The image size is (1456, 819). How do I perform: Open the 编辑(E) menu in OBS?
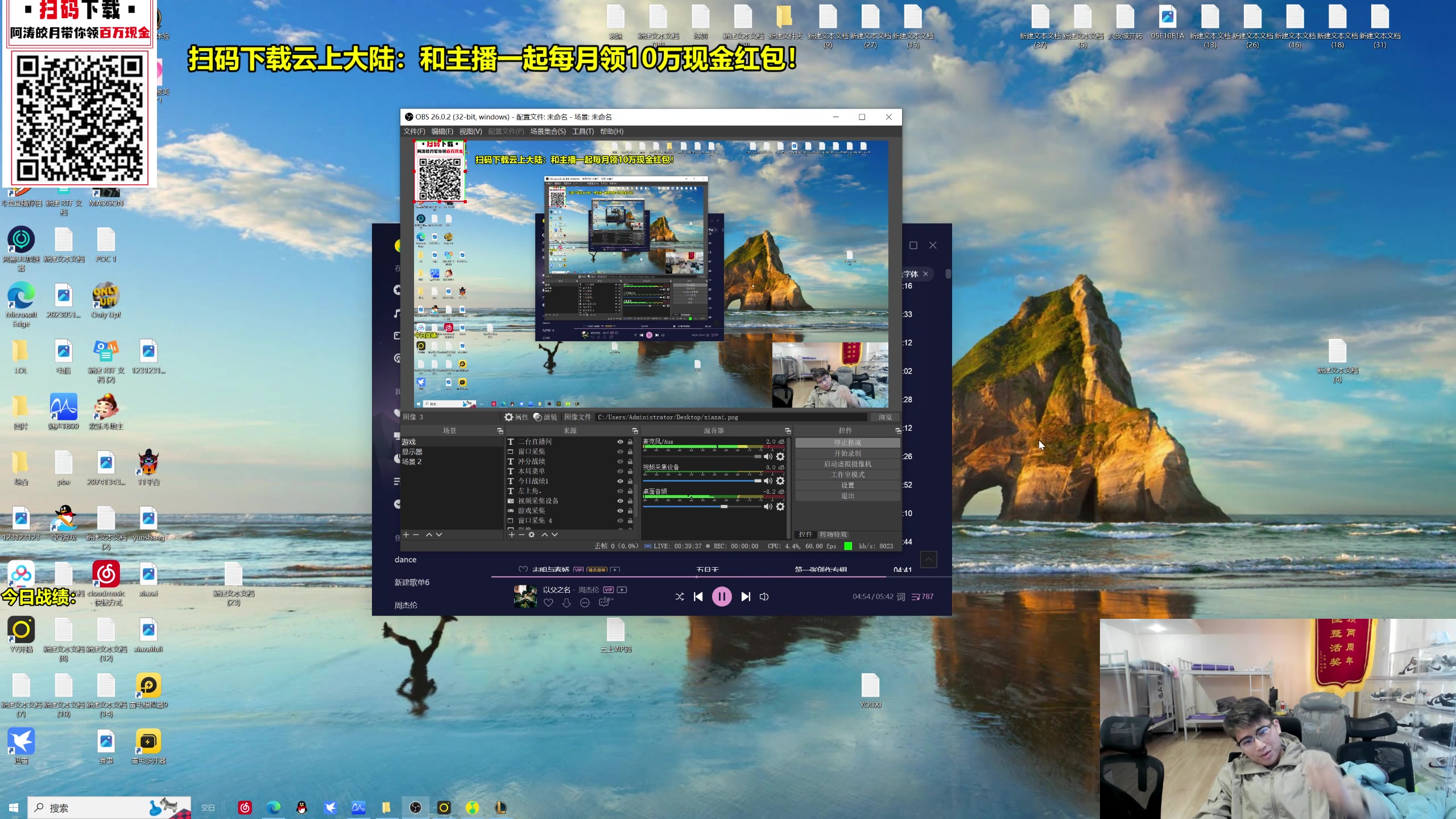click(442, 131)
